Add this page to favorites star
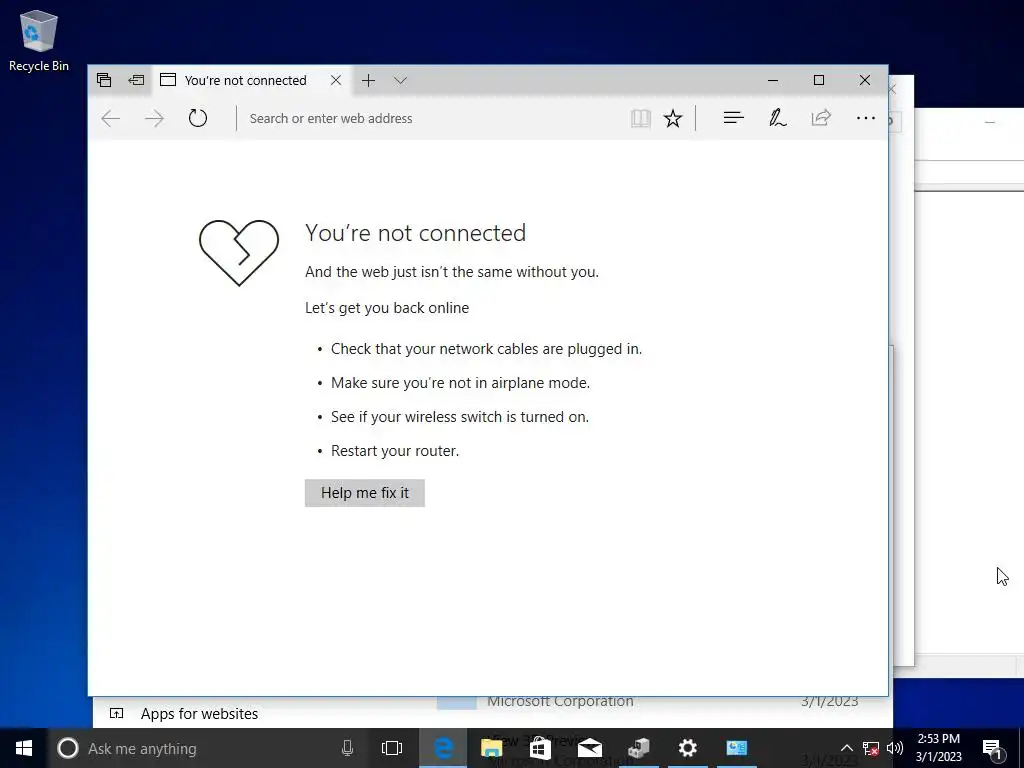The image size is (1024, 768). pos(673,118)
